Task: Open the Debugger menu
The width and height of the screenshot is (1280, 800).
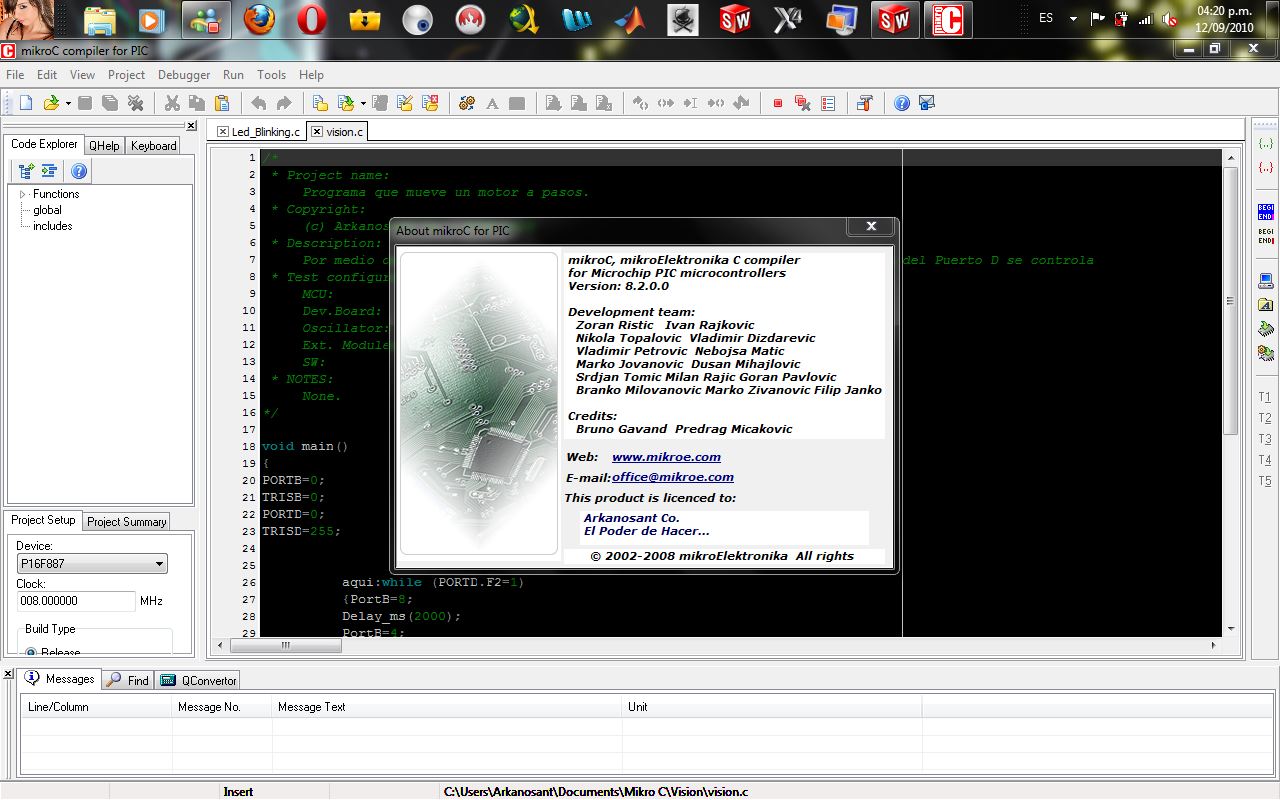Action: 184,74
